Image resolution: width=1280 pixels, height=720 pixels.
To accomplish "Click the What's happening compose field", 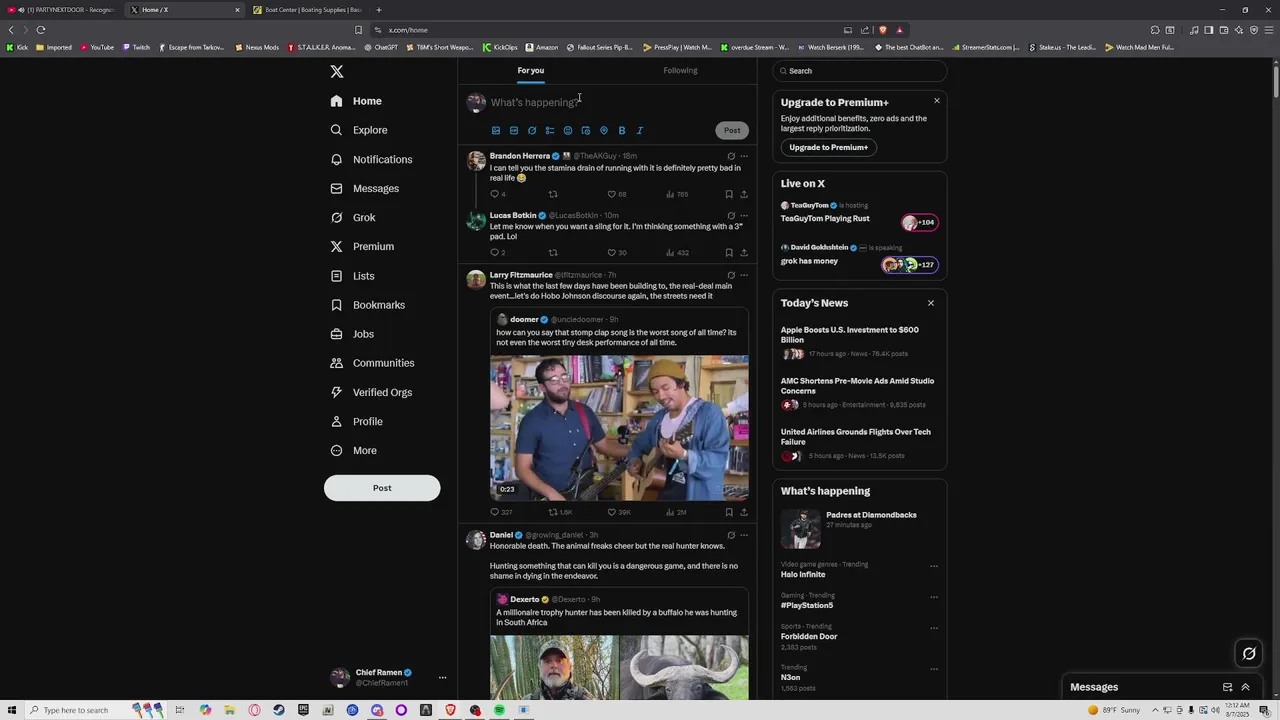I will point(620,102).
